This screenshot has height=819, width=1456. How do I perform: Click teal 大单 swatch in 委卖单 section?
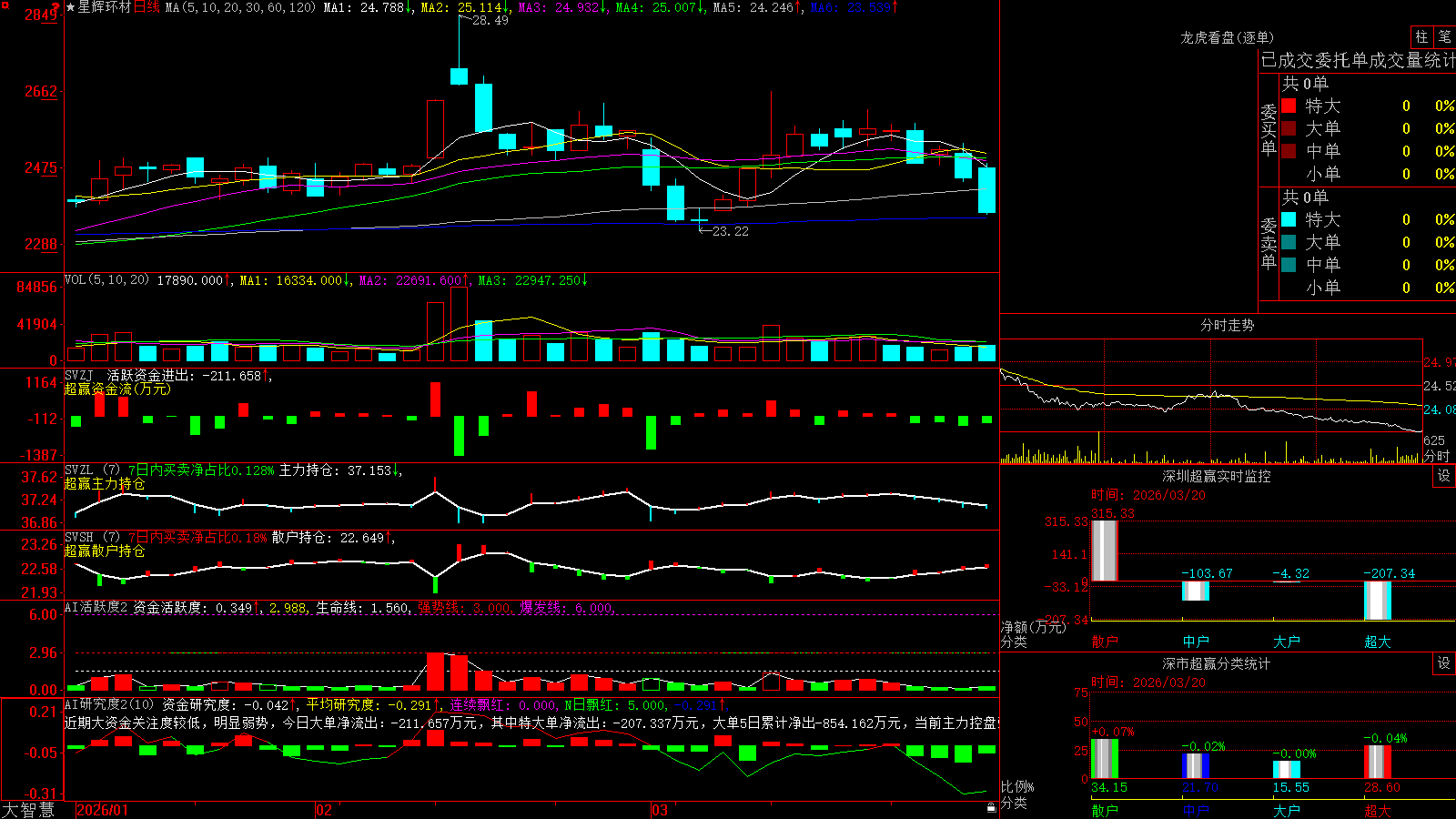point(1289,242)
